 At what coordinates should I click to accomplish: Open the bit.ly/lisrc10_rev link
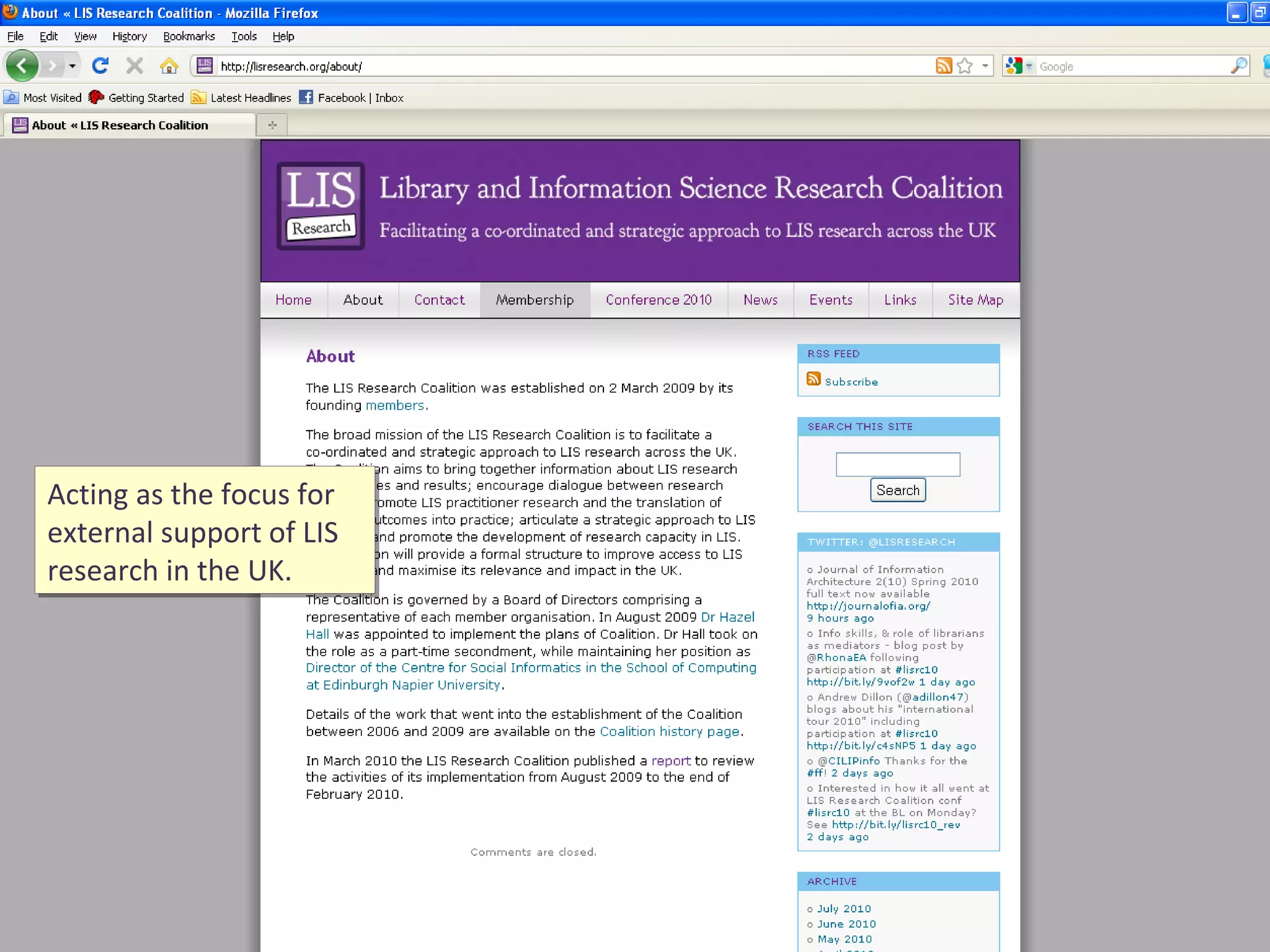click(896, 825)
